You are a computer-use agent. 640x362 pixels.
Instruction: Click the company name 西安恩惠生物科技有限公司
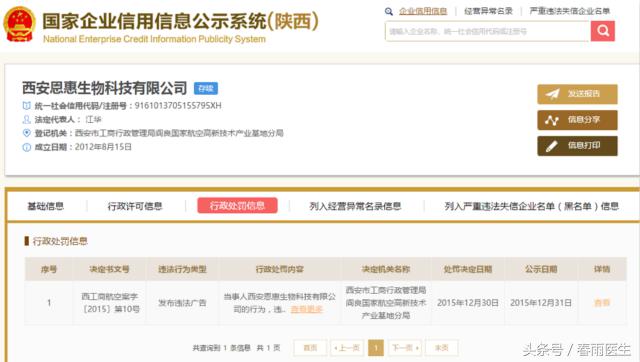[x=104, y=88]
